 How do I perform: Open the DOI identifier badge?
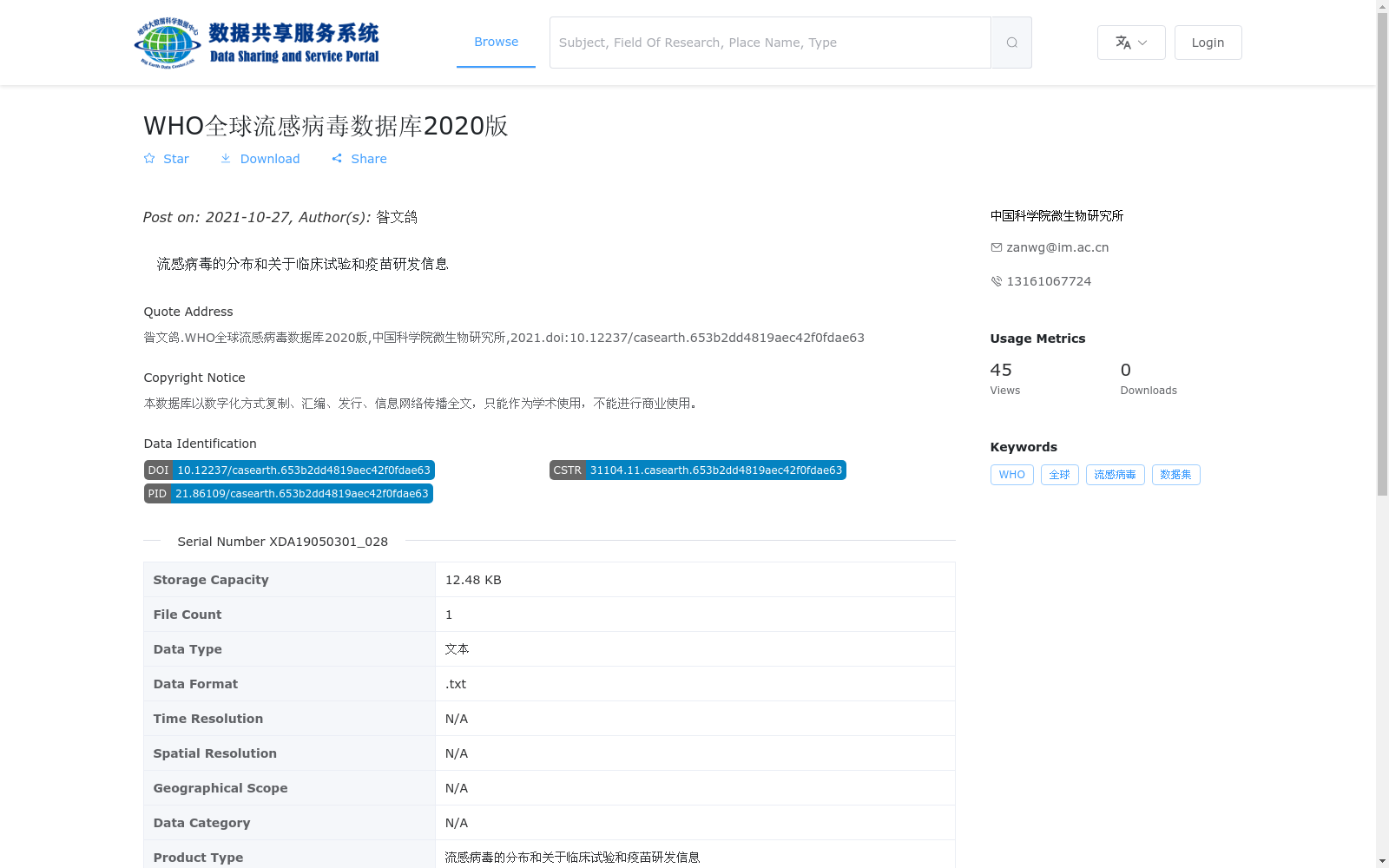289,470
